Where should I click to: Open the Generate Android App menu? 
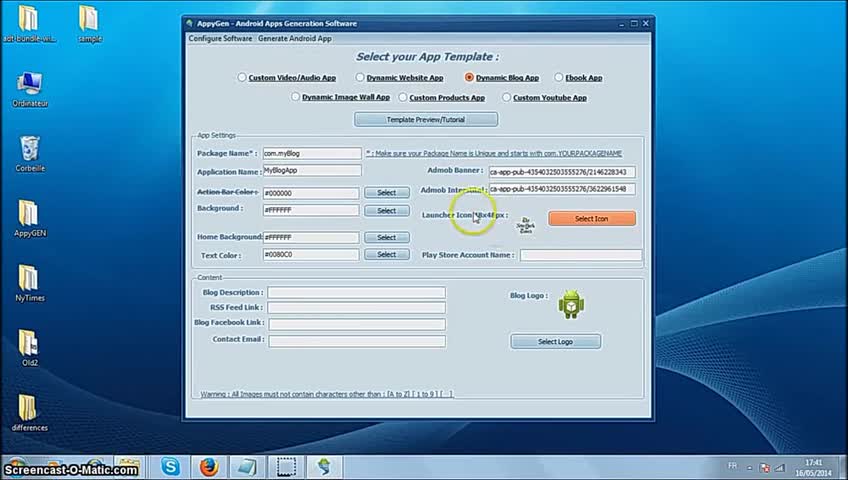point(295,38)
